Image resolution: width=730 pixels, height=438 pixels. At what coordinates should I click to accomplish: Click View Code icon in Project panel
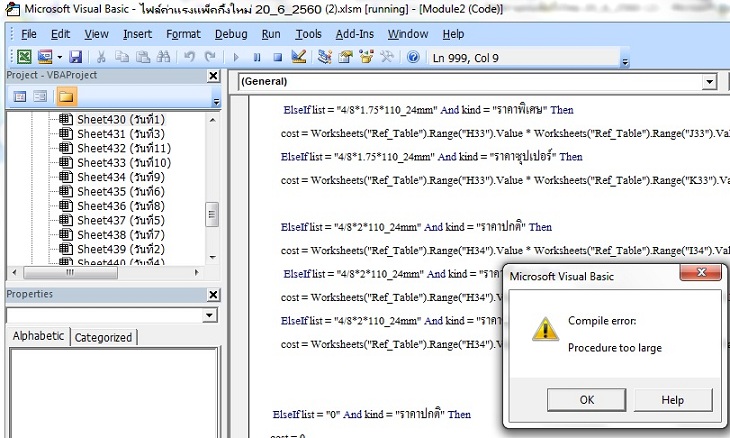tap(20, 97)
